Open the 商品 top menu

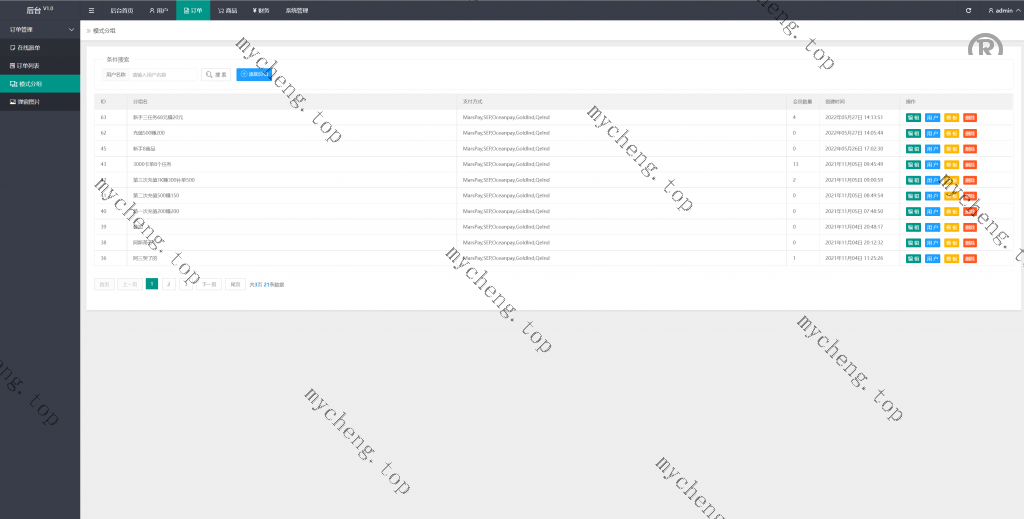(228, 10)
